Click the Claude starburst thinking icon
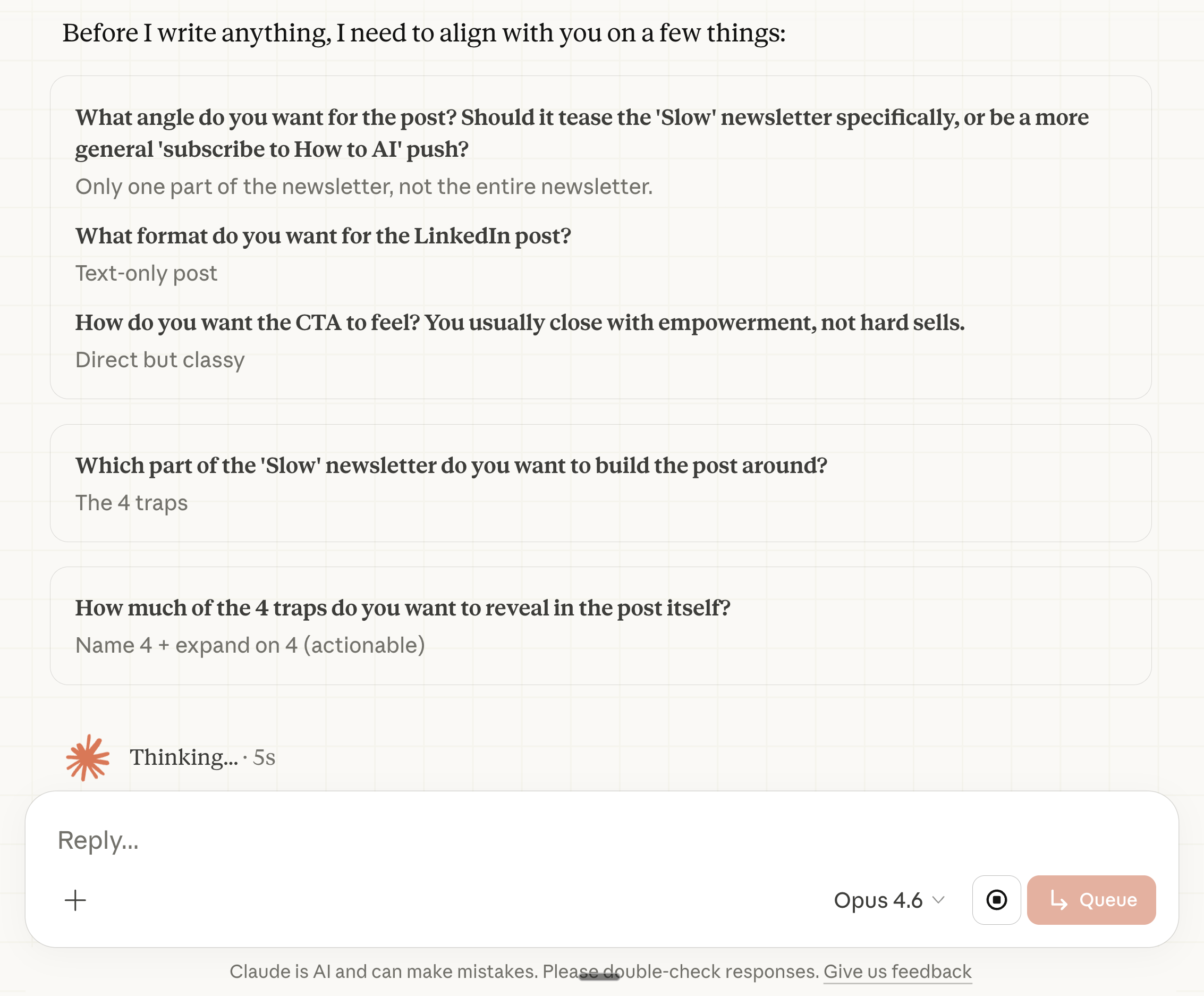The width and height of the screenshot is (1204, 996). [x=87, y=757]
